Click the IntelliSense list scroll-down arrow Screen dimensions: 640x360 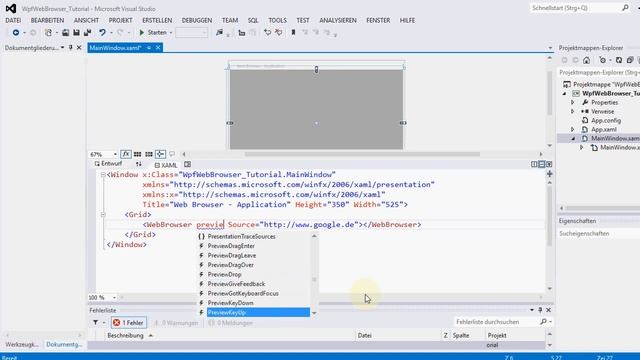[x=314, y=313]
